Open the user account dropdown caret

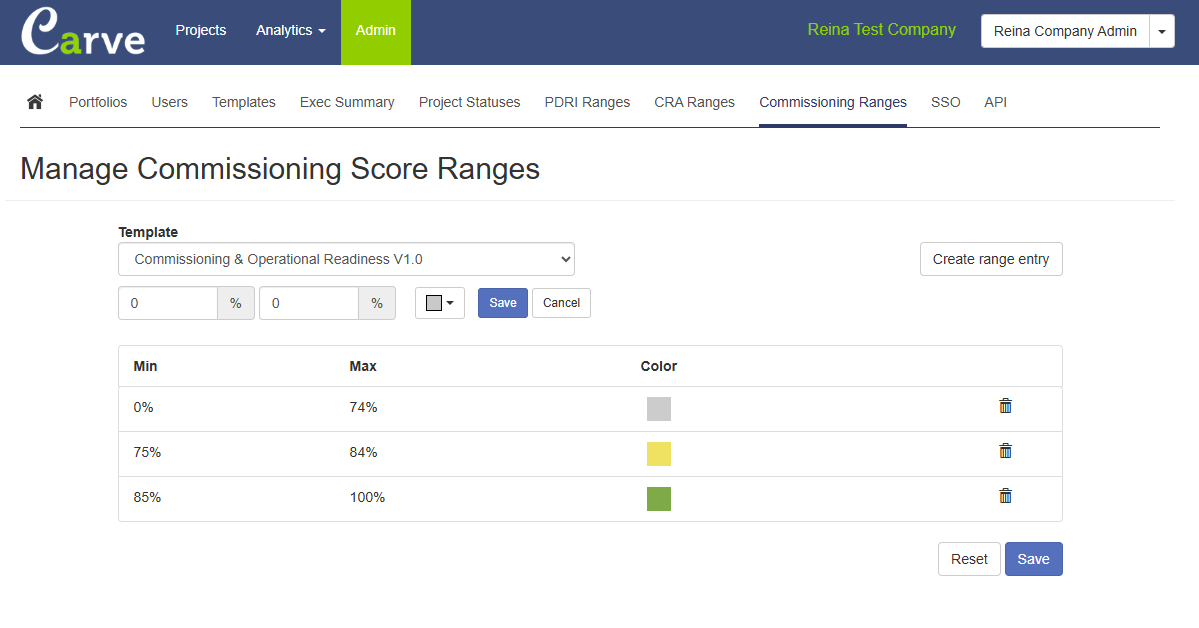click(x=1162, y=31)
